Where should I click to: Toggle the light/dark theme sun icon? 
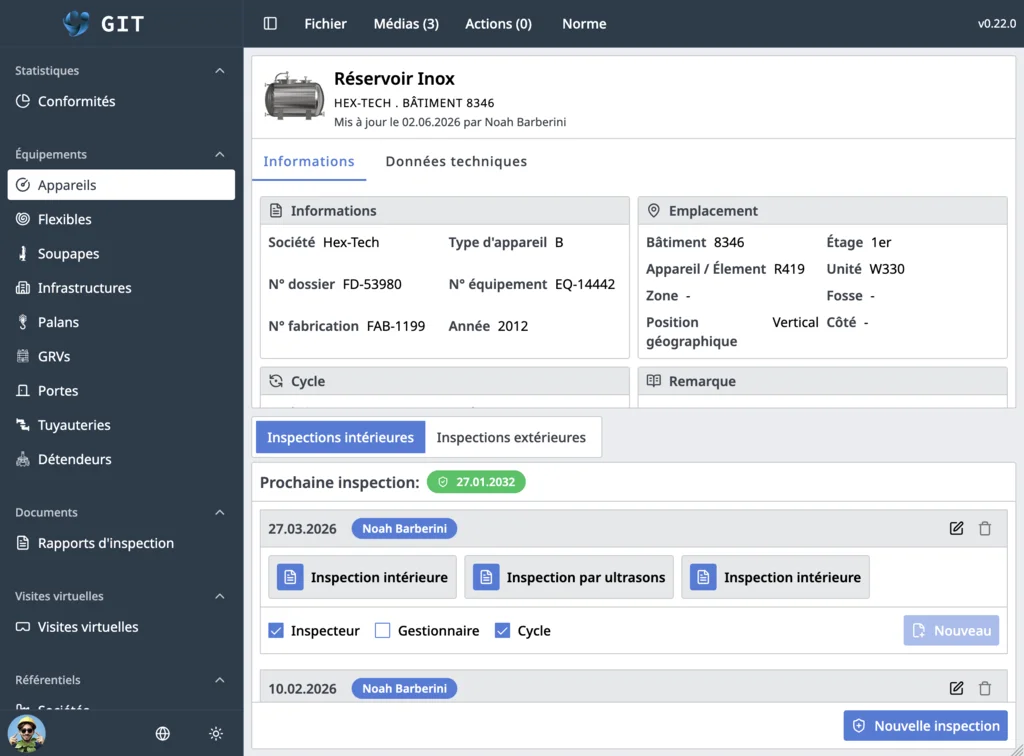click(x=216, y=733)
